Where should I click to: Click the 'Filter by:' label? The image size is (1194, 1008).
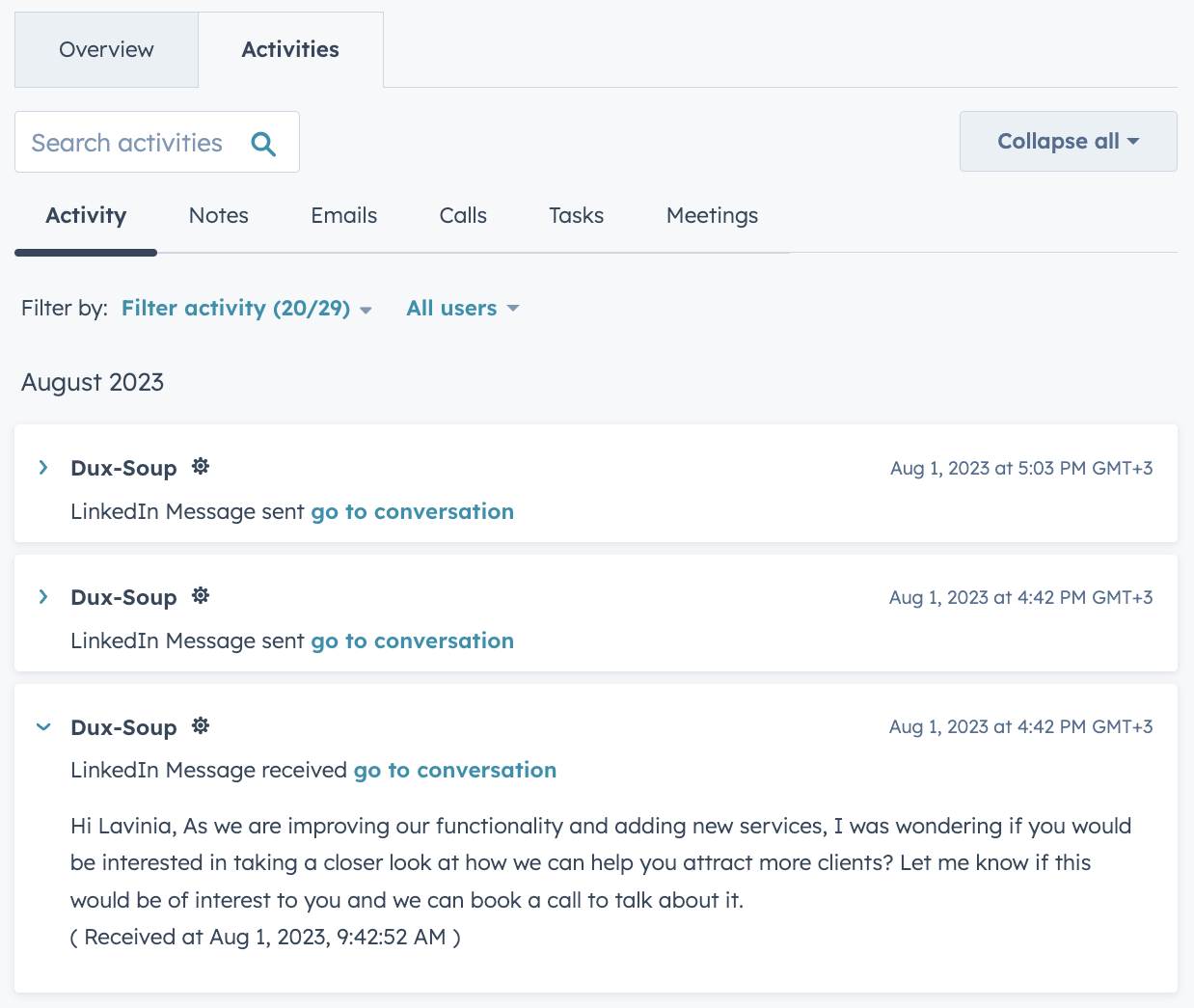(65, 308)
